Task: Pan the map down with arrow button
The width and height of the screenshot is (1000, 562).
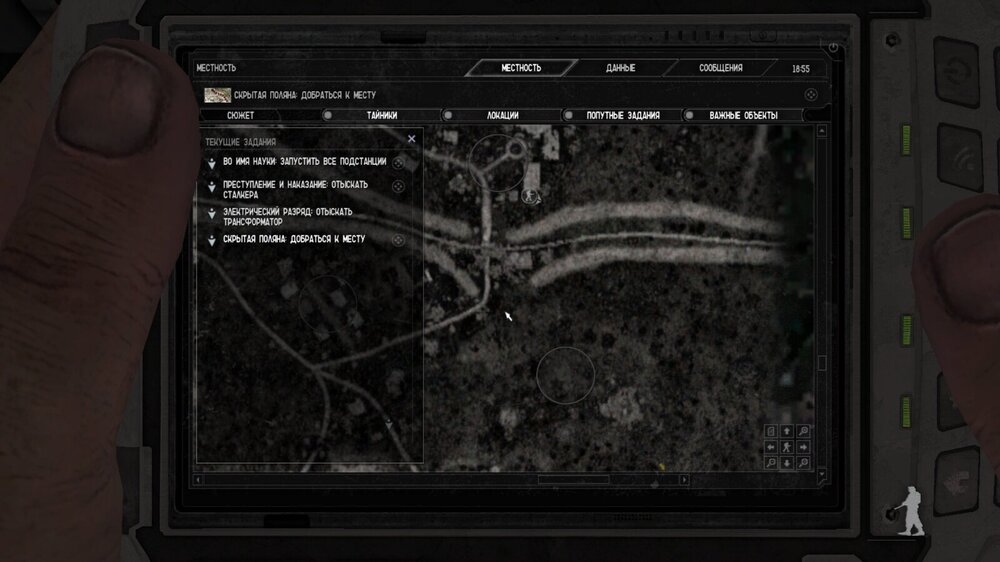Action: [787, 463]
